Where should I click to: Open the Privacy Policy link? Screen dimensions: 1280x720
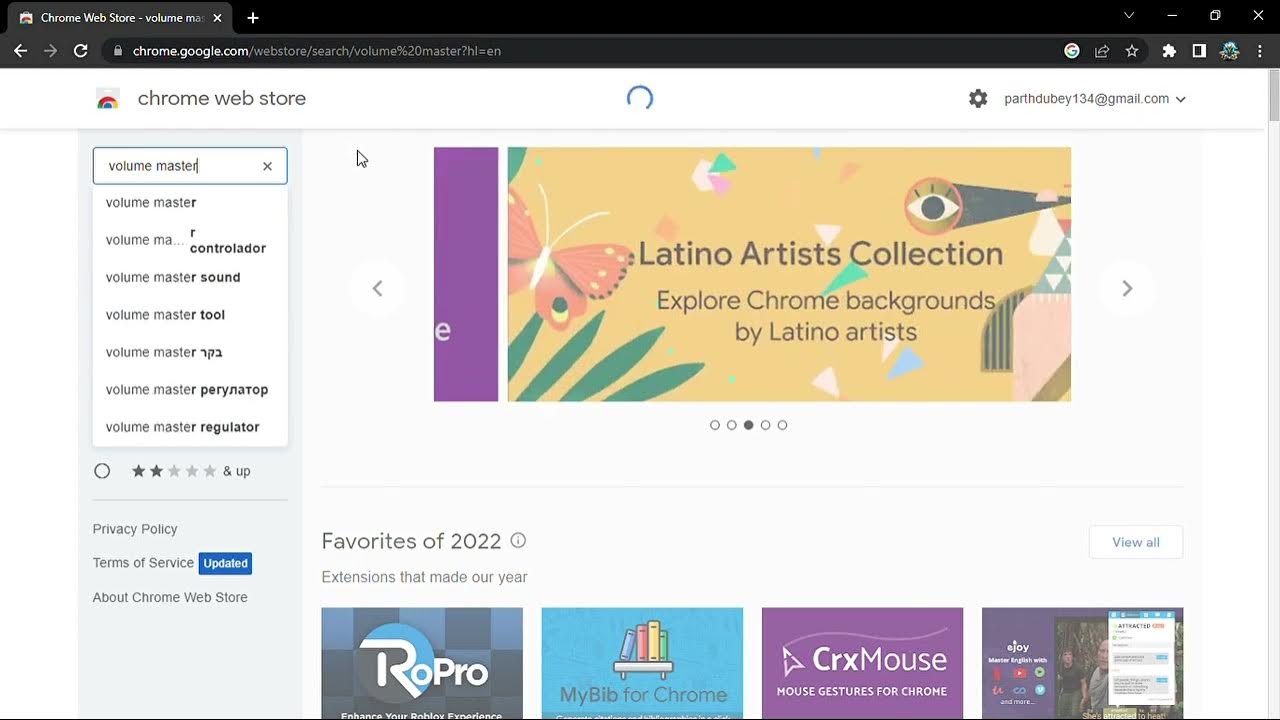(x=135, y=529)
